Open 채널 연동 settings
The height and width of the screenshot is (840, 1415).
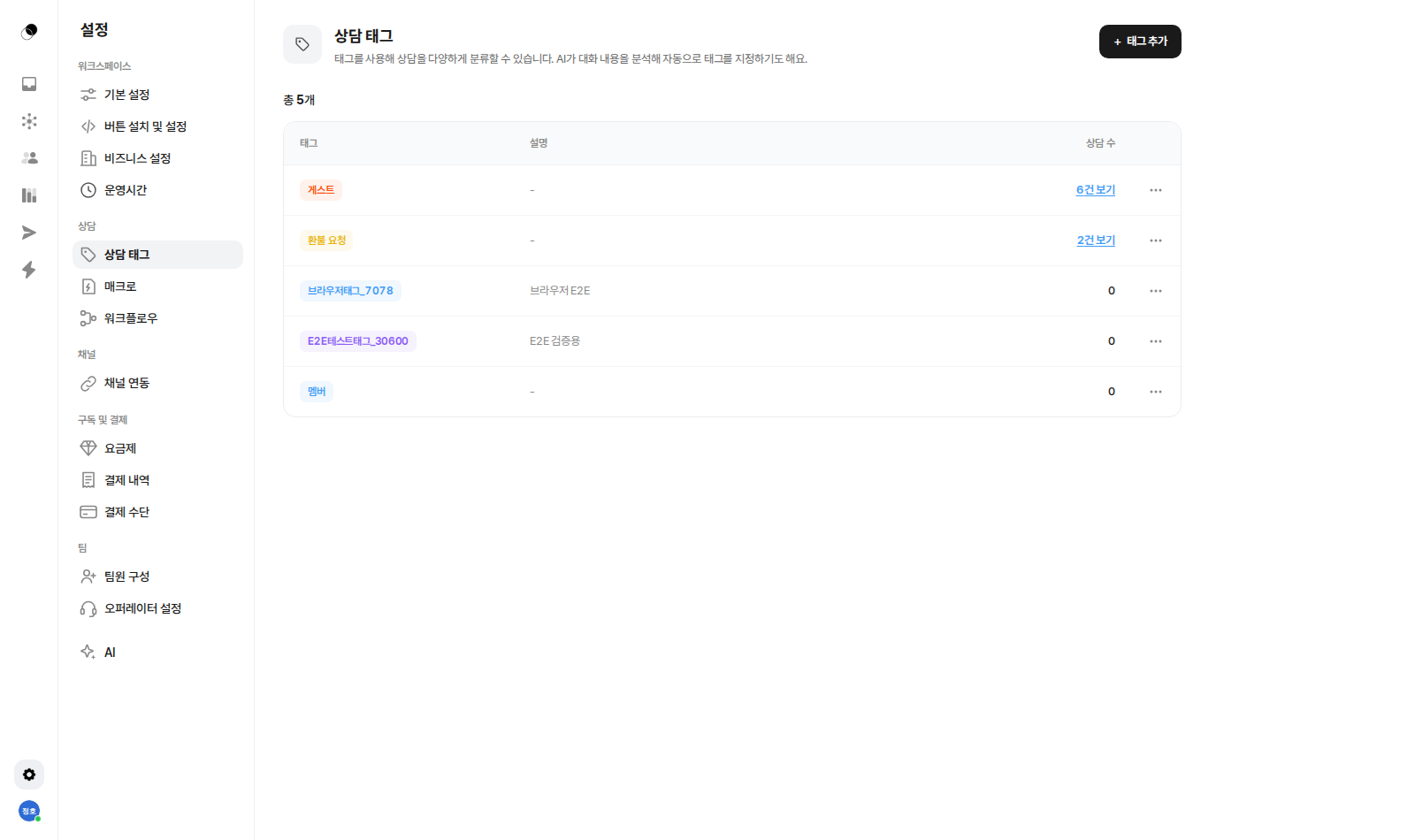157,383
